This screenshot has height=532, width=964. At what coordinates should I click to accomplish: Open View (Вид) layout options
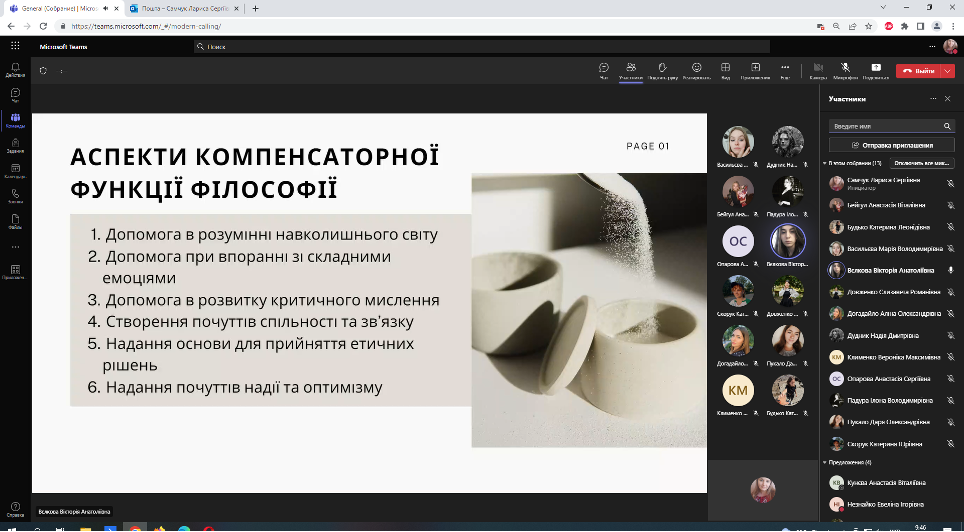tap(725, 71)
